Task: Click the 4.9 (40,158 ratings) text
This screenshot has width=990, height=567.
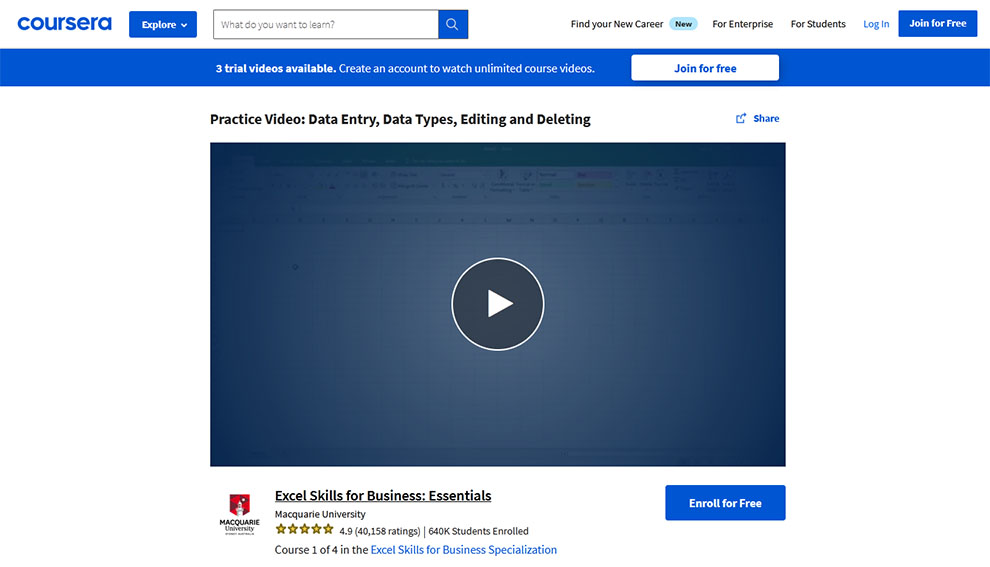Action: coord(379,531)
